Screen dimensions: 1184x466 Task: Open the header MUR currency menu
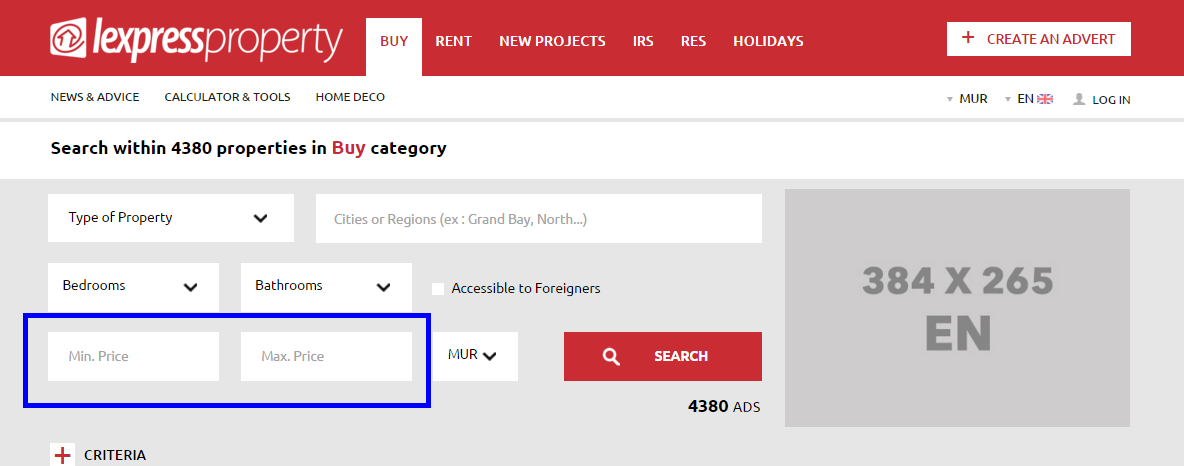click(967, 99)
